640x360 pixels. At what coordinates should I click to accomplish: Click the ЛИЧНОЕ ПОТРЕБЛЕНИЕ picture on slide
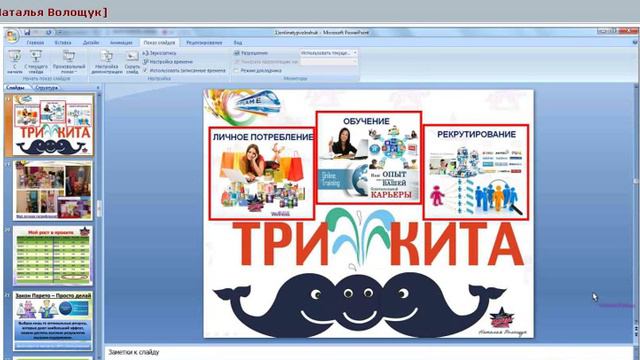tap(262, 173)
